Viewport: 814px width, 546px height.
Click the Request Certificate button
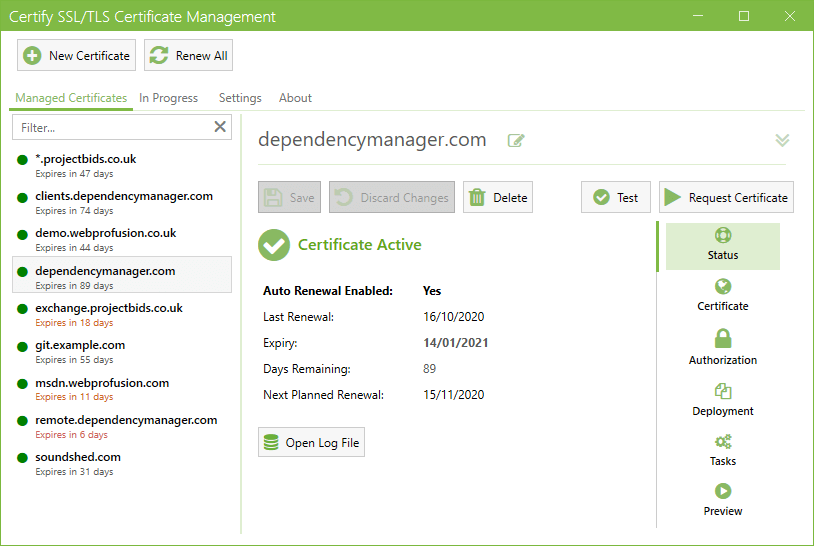coord(726,198)
